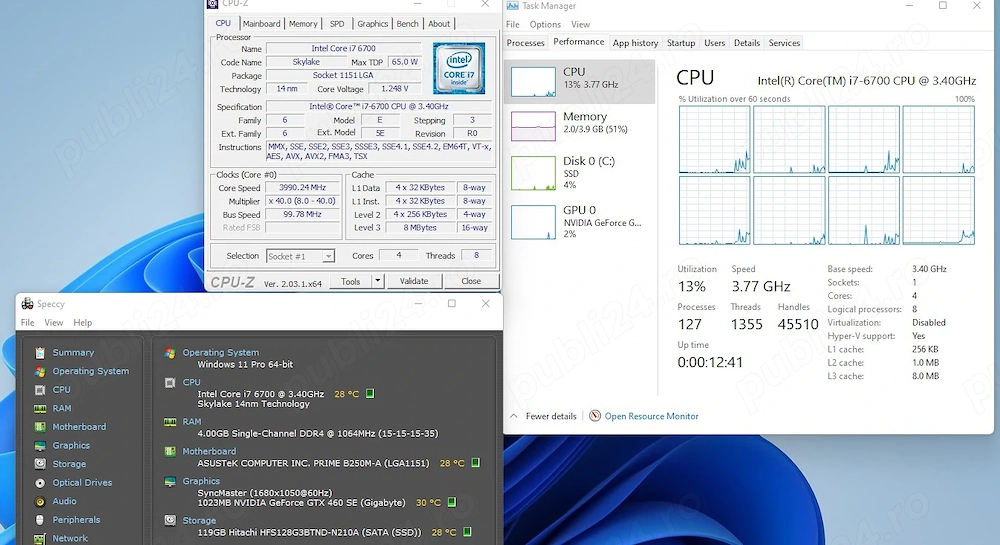Select CPU entry in Task Manager sidebar

point(579,81)
